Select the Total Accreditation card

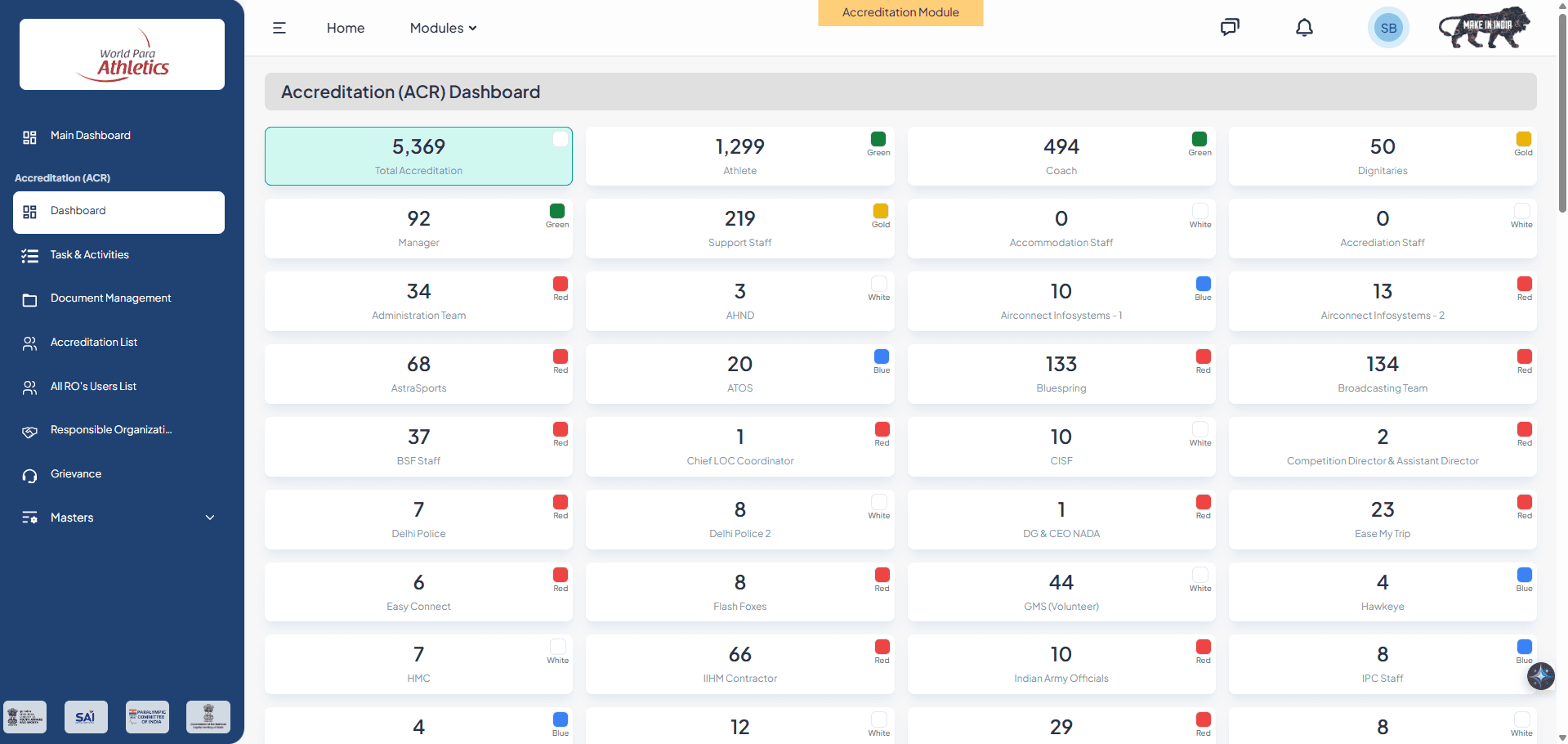point(418,156)
